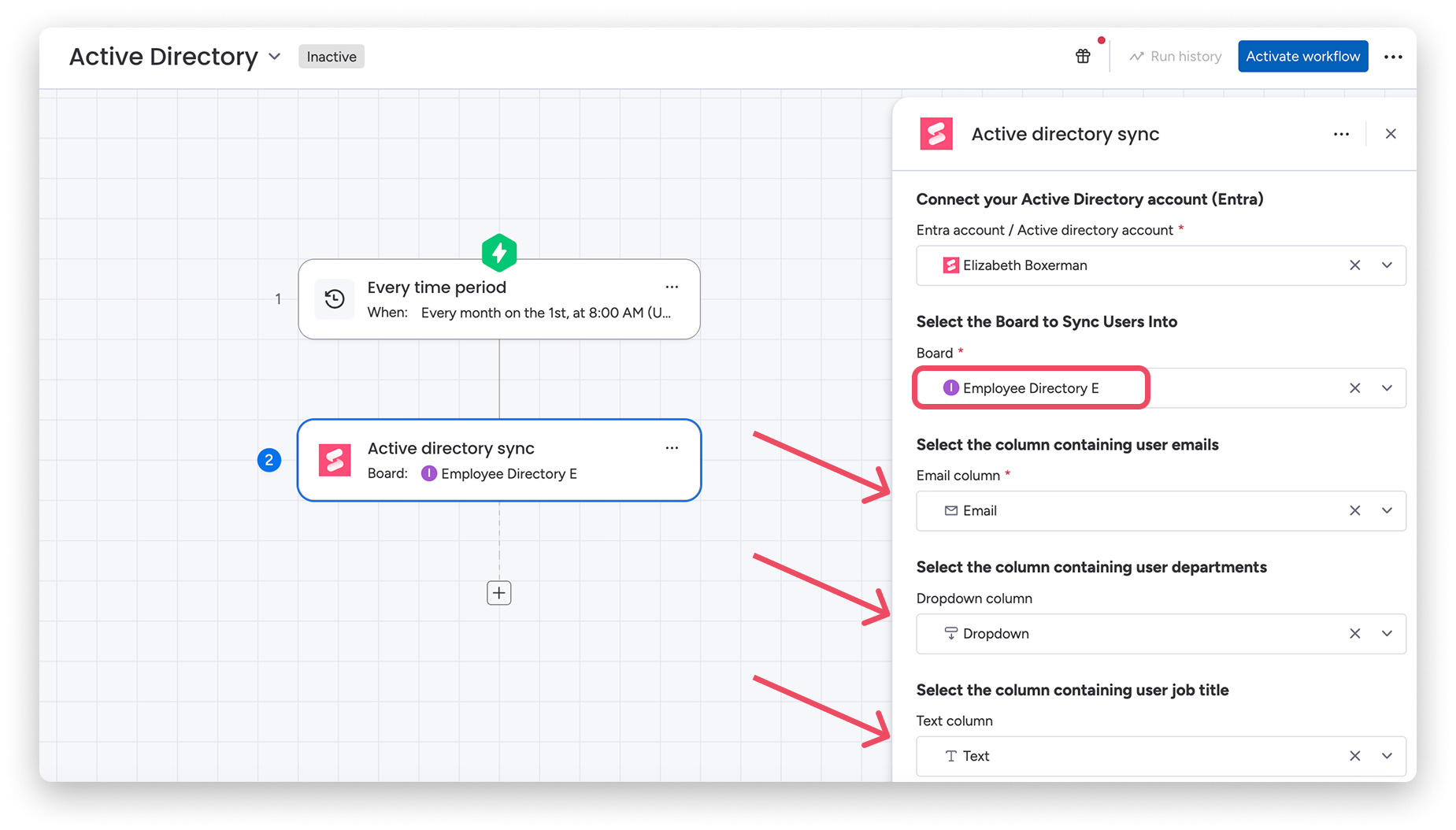
Task: Clear the Email column selection
Action: pos(1354,511)
